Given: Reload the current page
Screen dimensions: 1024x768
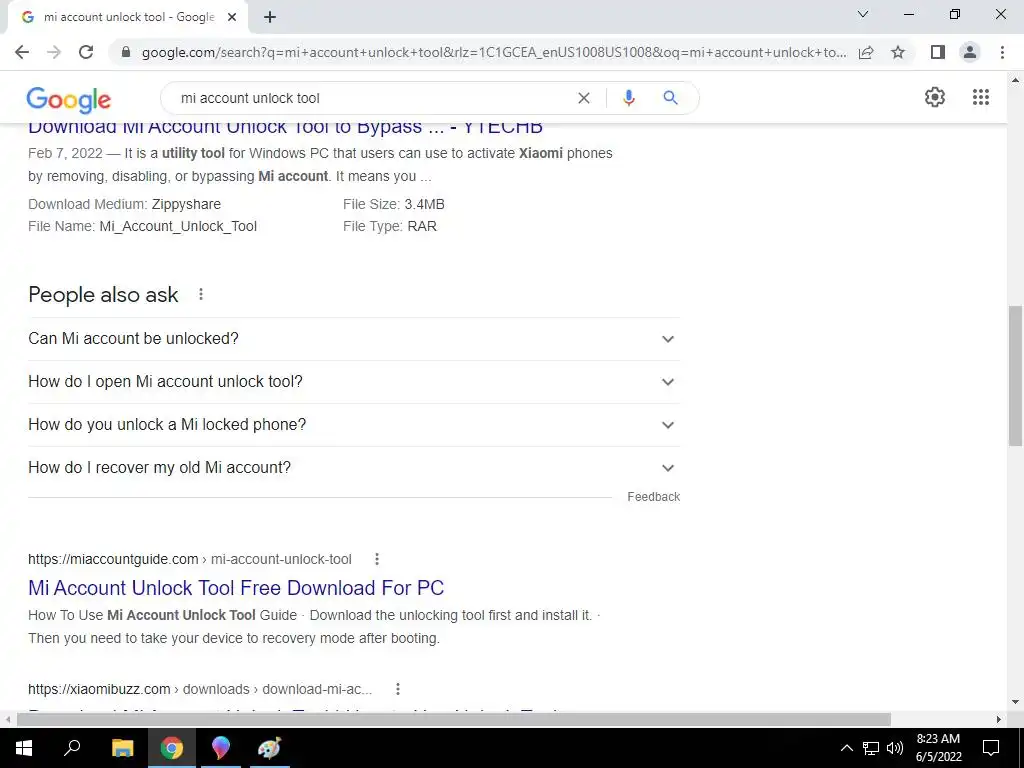Looking at the screenshot, I should point(86,52).
